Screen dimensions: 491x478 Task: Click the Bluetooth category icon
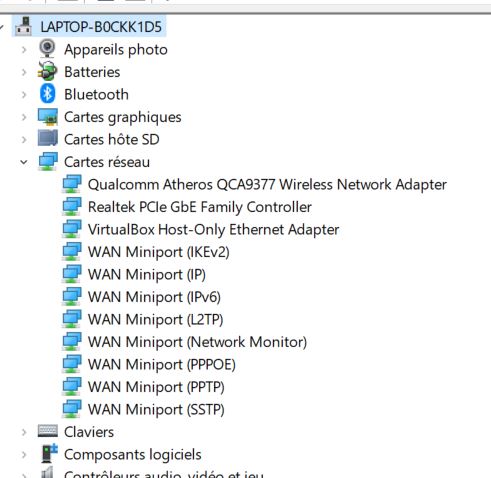[x=47, y=94]
